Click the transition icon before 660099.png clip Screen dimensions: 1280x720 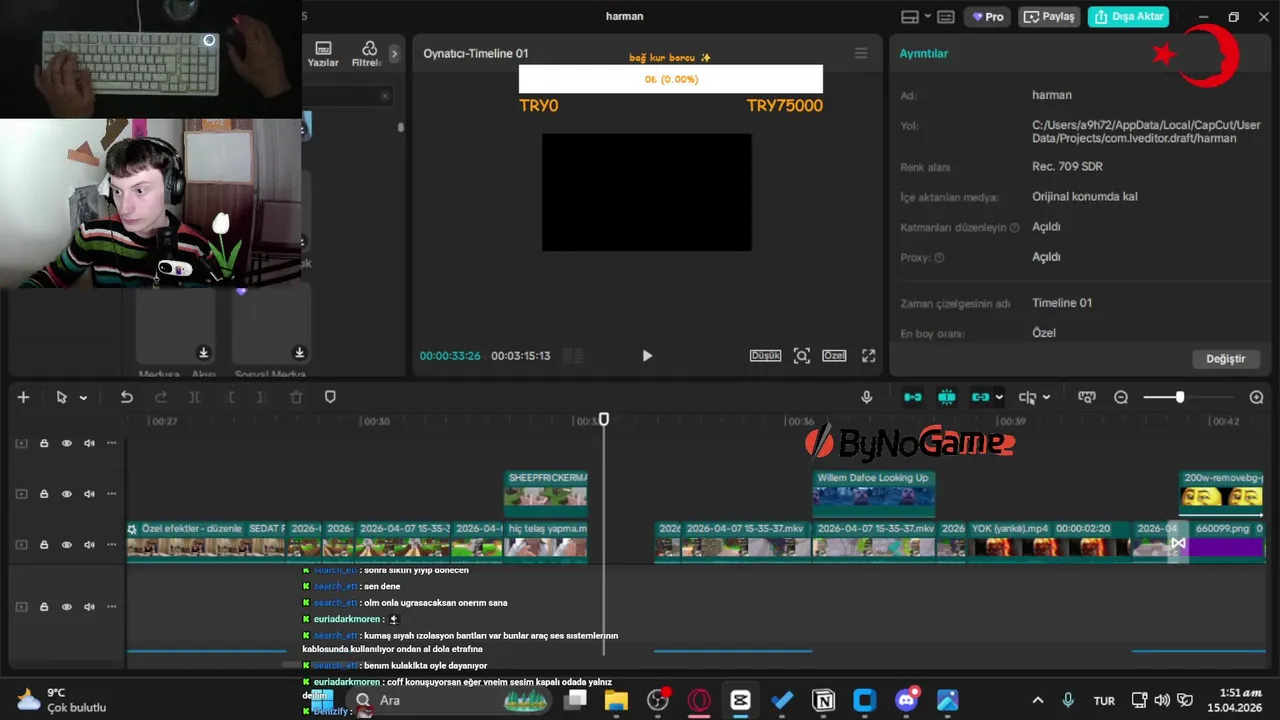pyautogui.click(x=1178, y=543)
